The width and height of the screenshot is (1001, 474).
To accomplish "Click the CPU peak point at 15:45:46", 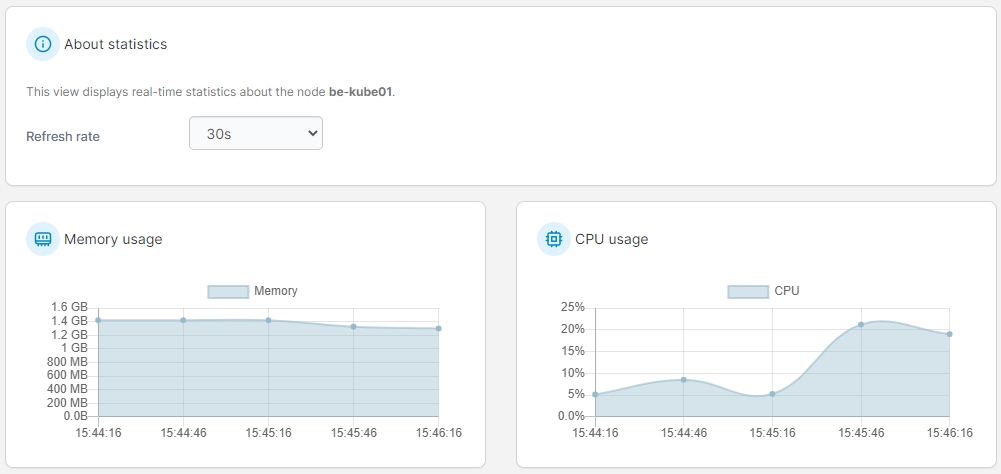I will pyautogui.click(x=860, y=324).
